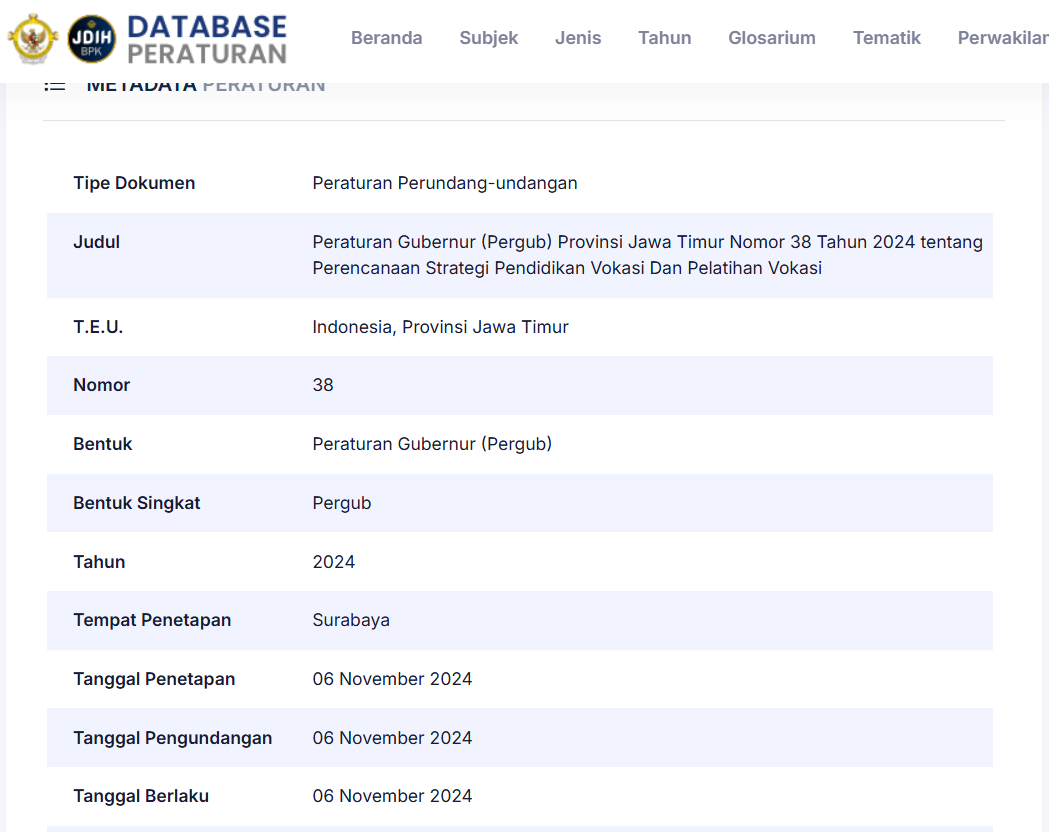Click the Database Peraturan site title

[207, 39]
